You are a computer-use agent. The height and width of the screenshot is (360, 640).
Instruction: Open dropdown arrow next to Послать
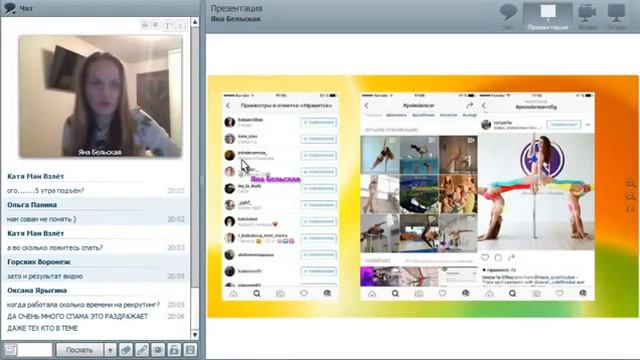[x=110, y=350]
